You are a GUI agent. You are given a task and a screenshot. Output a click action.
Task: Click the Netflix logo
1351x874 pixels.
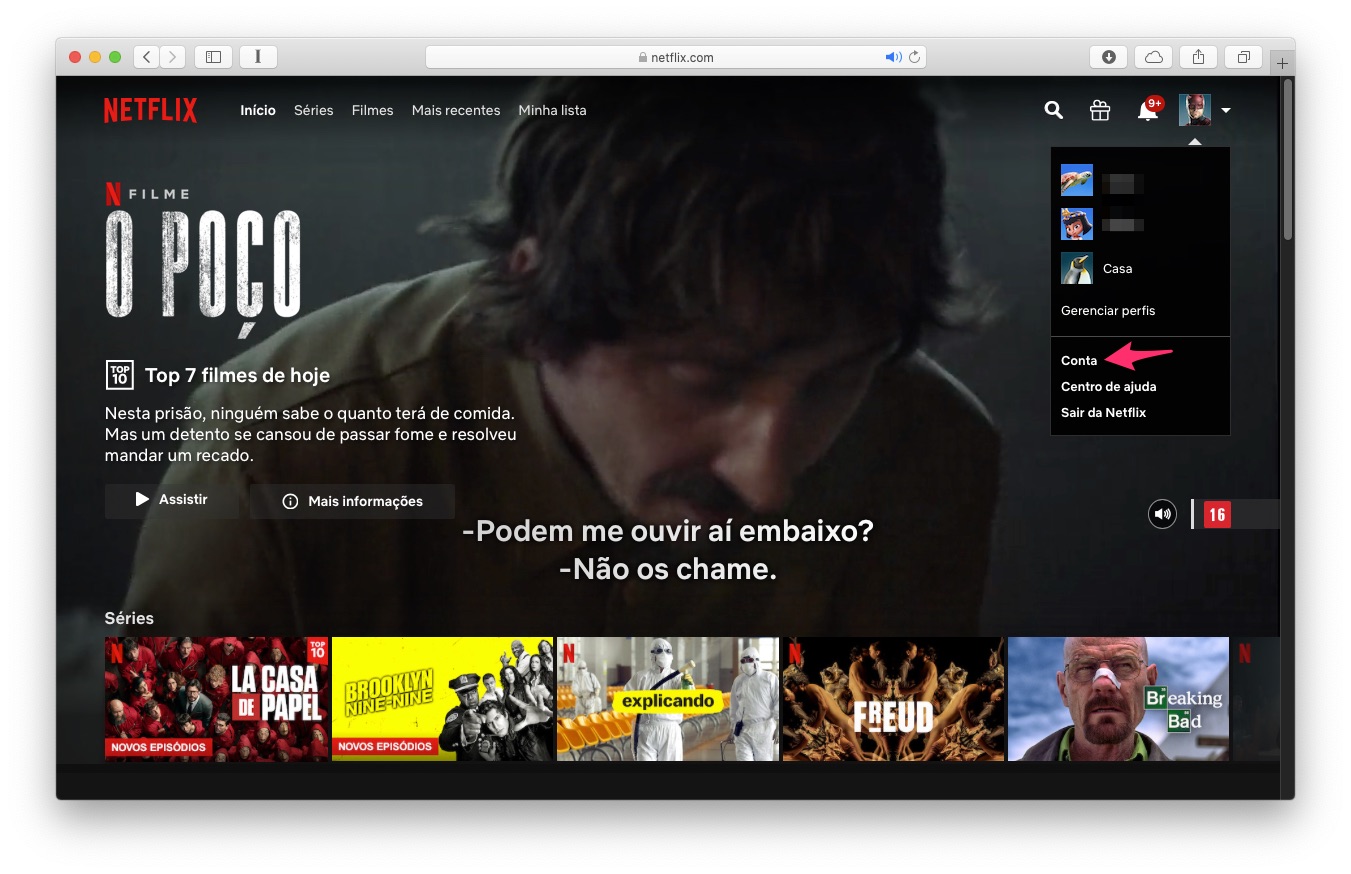pyautogui.click(x=151, y=110)
